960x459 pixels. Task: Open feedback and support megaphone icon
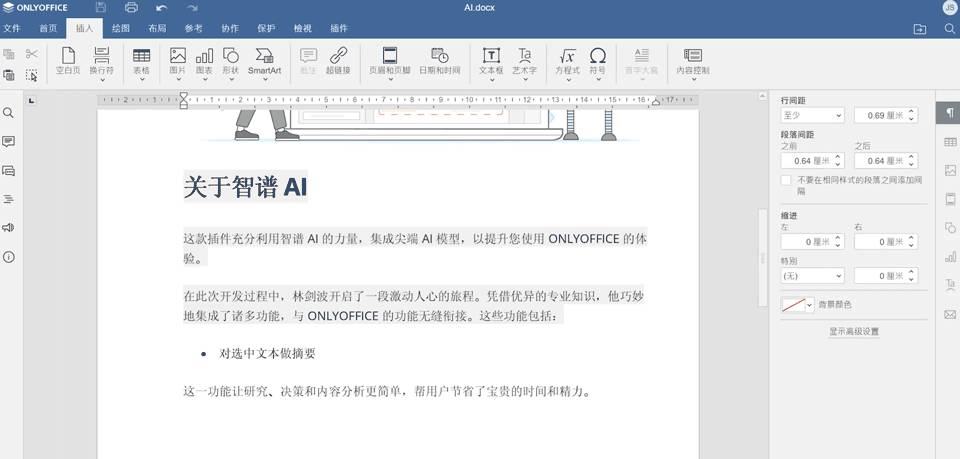click(9, 228)
